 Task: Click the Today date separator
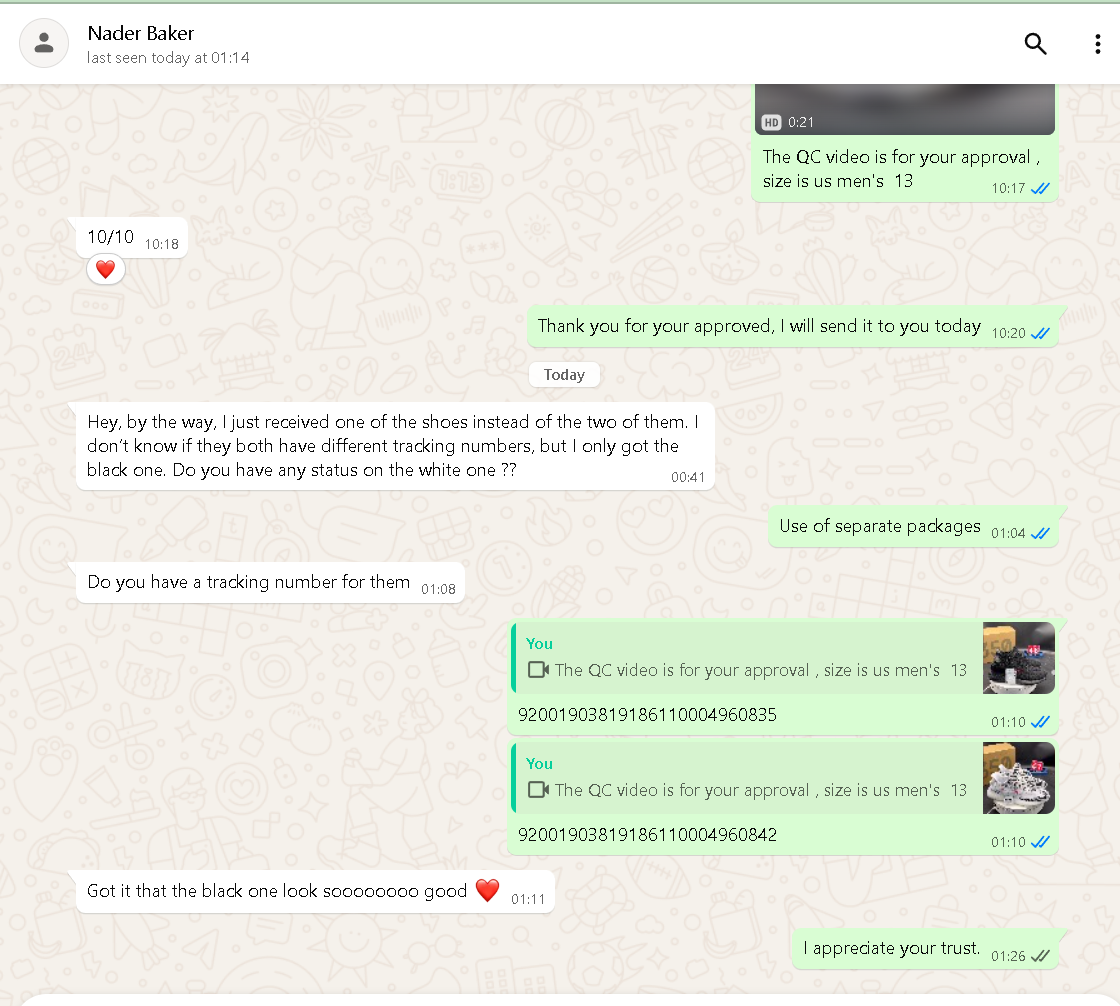(x=564, y=375)
